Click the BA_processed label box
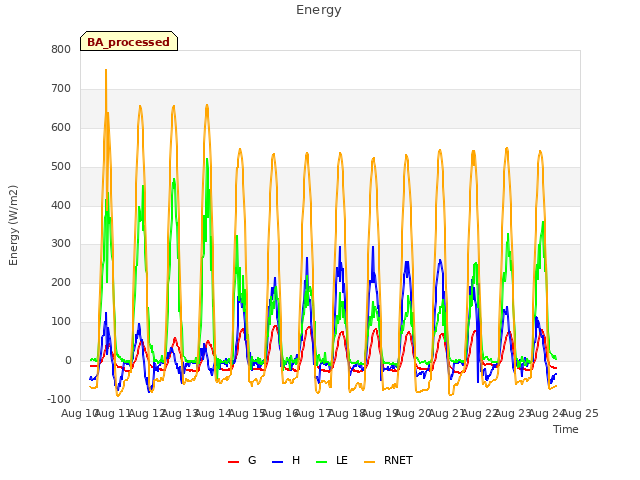640x480 pixels. [129, 41]
